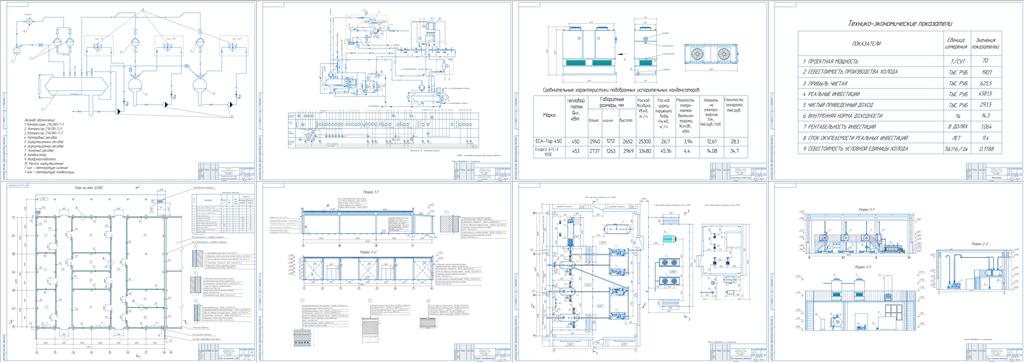This screenshot has width=1024, height=362.
Task: Click the 'СРОК ОКУПАЕМОСТИ РЕАЛЬНЫХ ИНВЕСТИЦИЙ' row
Action: (x=900, y=138)
